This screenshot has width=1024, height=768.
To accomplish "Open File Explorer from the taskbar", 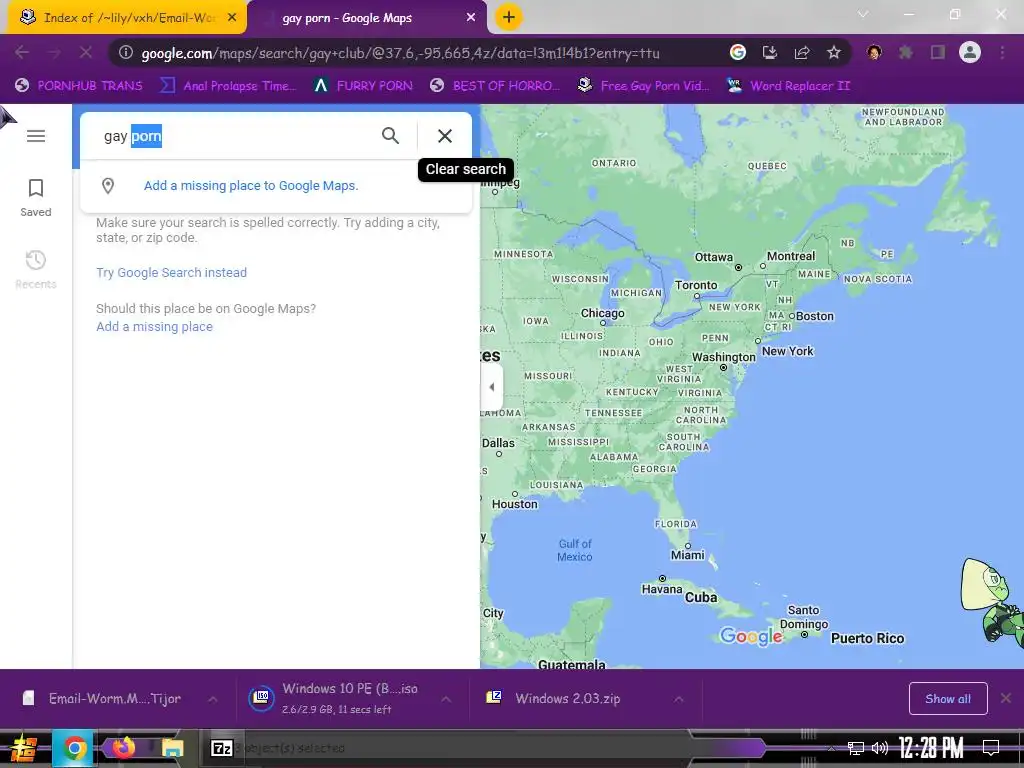I will click(172, 748).
